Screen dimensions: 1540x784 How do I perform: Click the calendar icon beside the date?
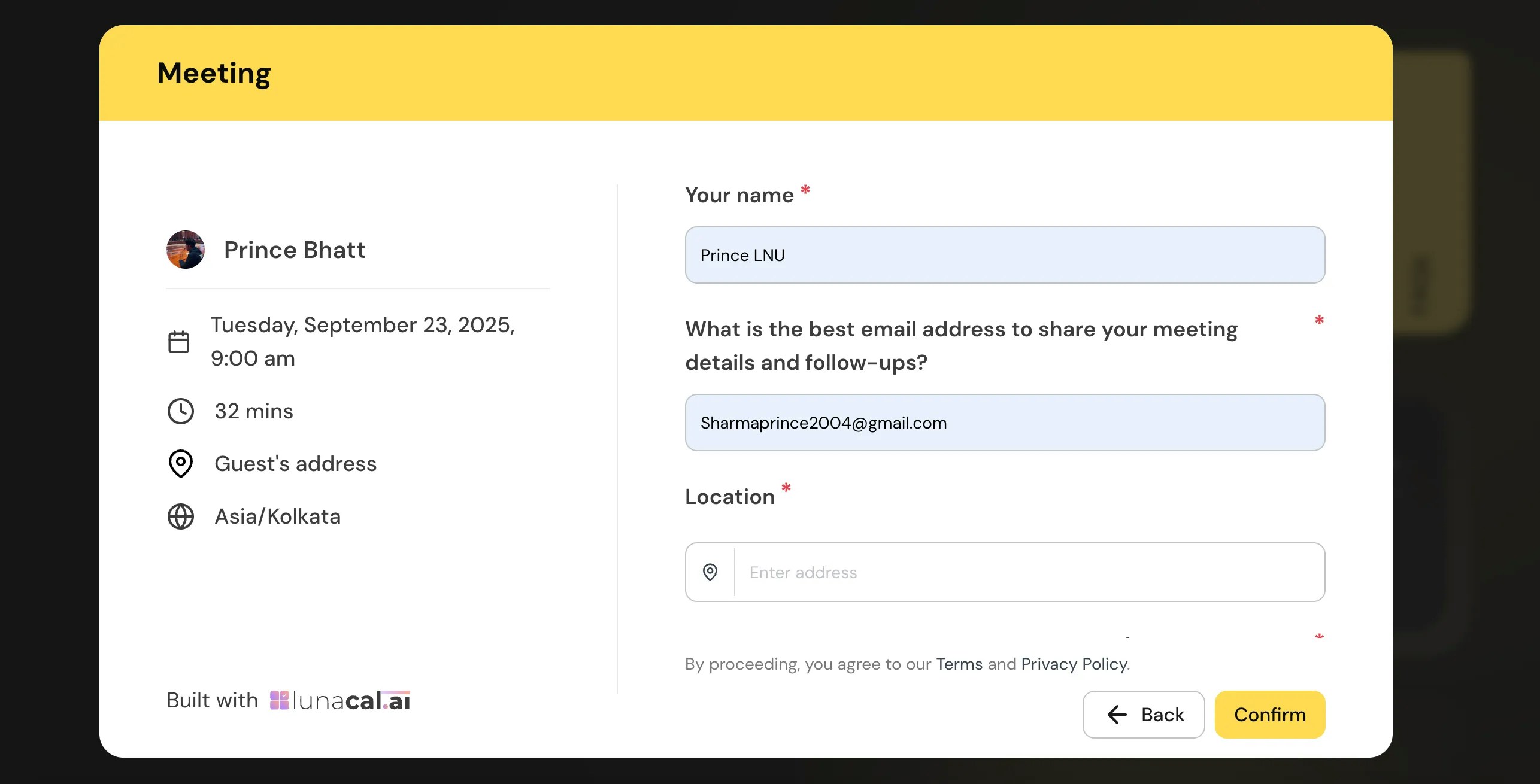(x=178, y=342)
